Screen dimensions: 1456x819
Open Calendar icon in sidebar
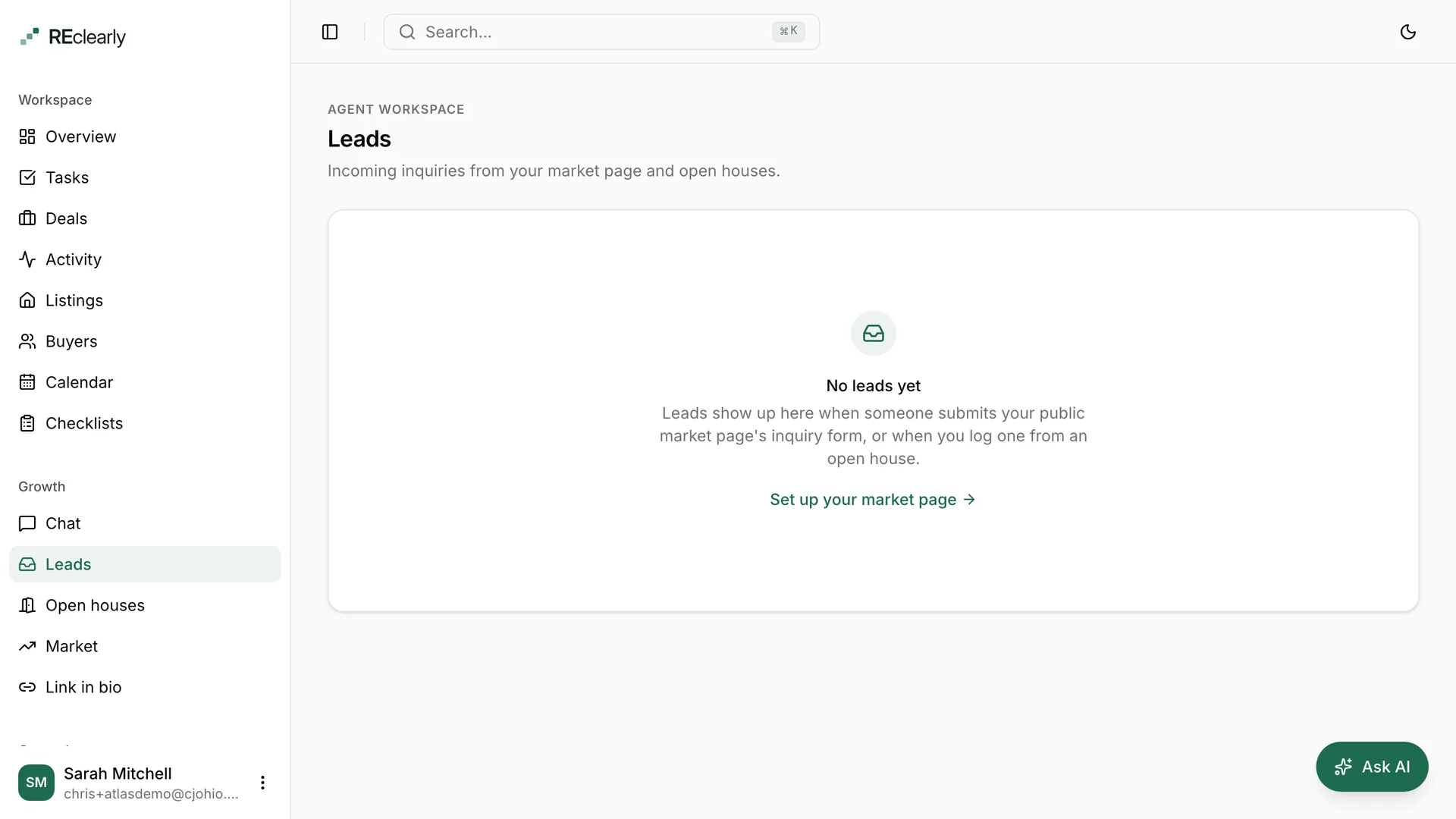click(x=27, y=382)
